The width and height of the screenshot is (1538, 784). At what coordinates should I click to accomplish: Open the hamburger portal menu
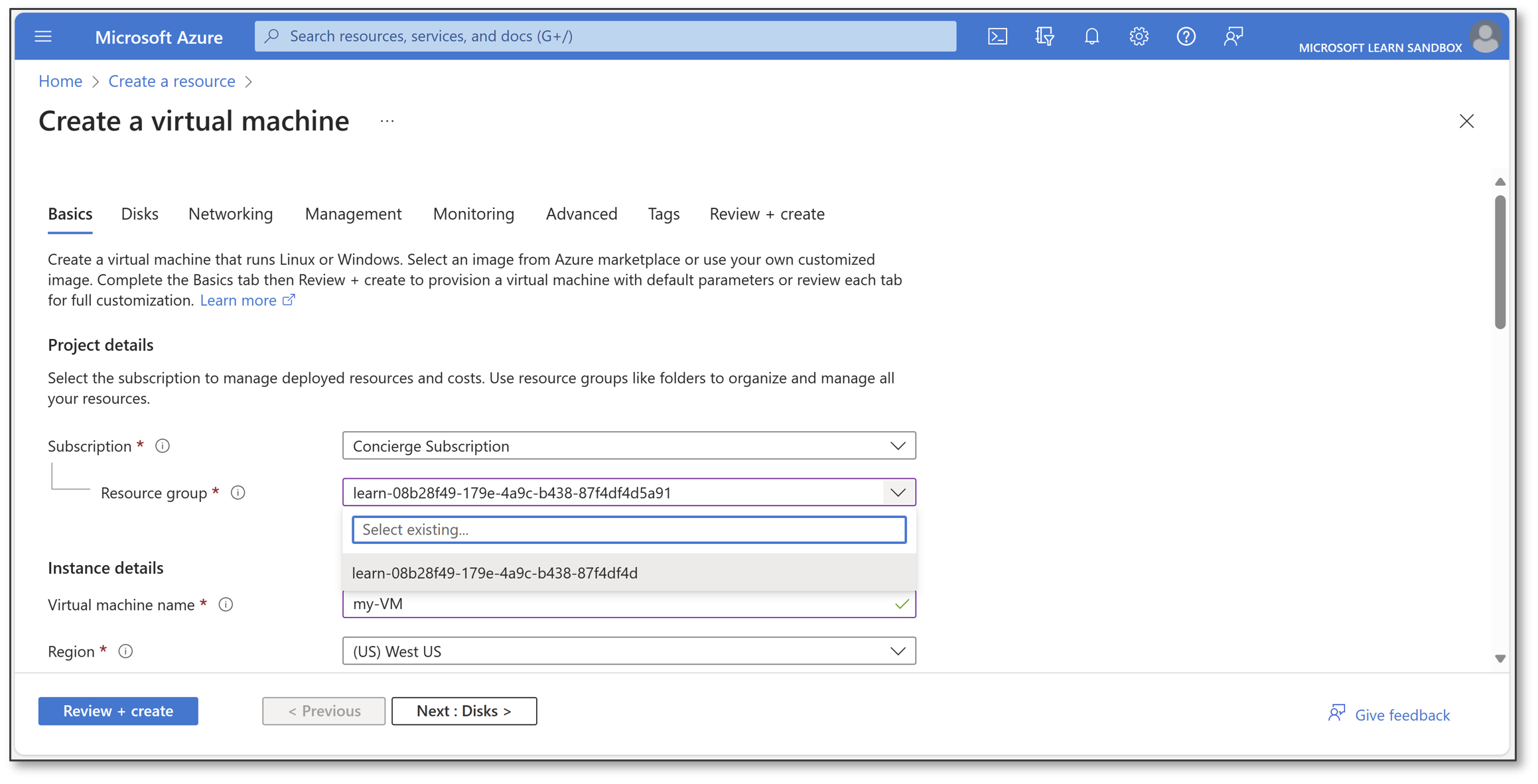pyautogui.click(x=43, y=36)
